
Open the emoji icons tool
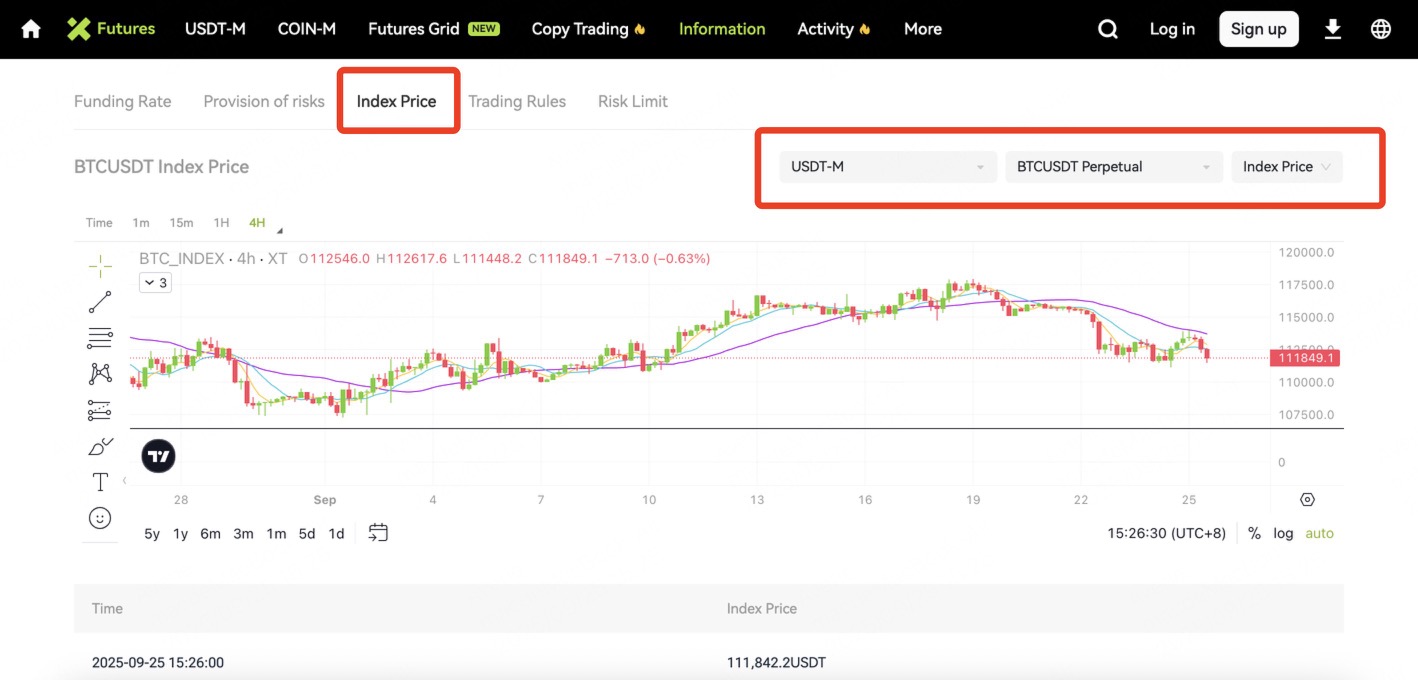[100, 518]
